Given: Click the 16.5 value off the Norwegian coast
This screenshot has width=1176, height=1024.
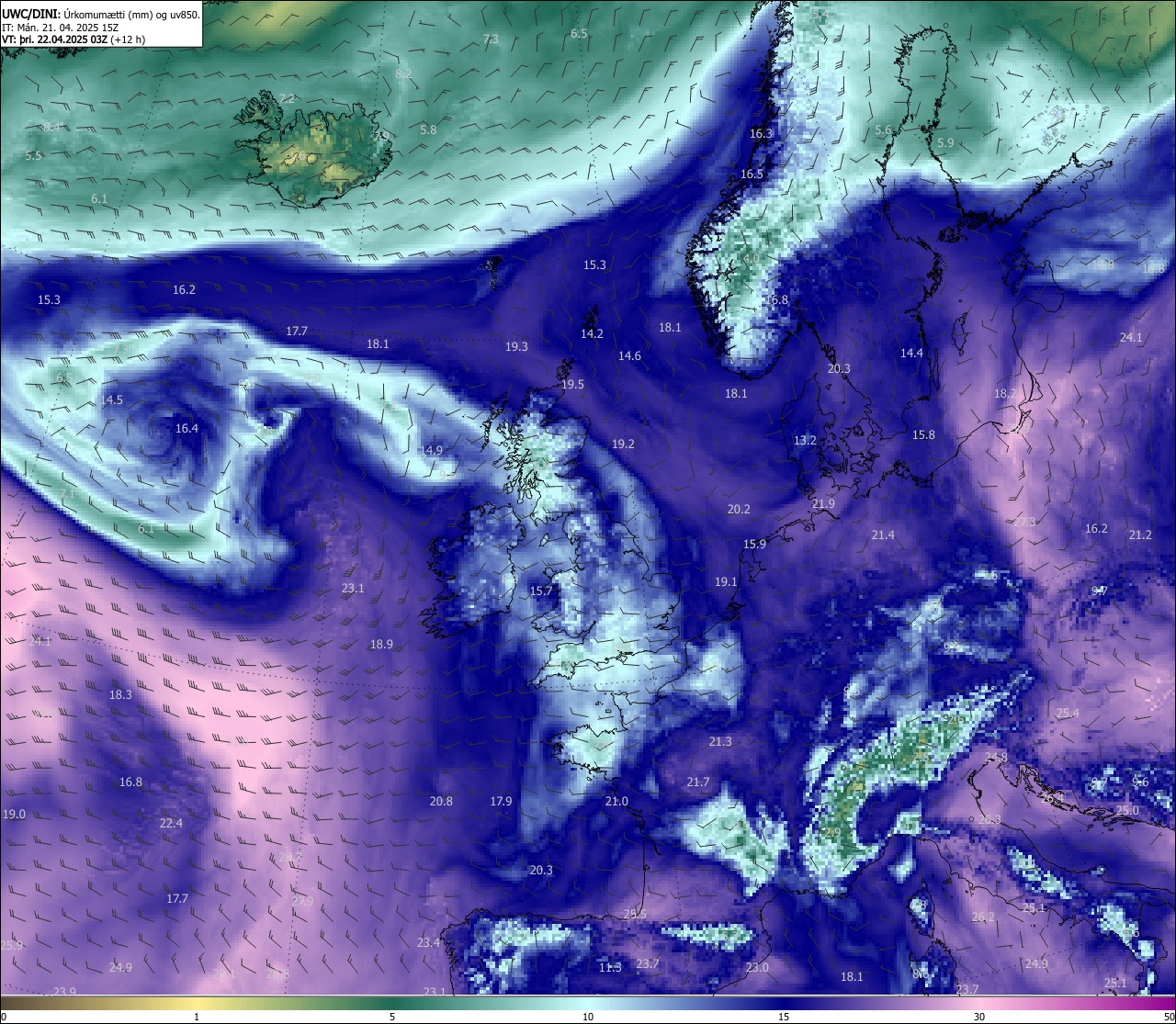Looking at the screenshot, I should [x=752, y=174].
